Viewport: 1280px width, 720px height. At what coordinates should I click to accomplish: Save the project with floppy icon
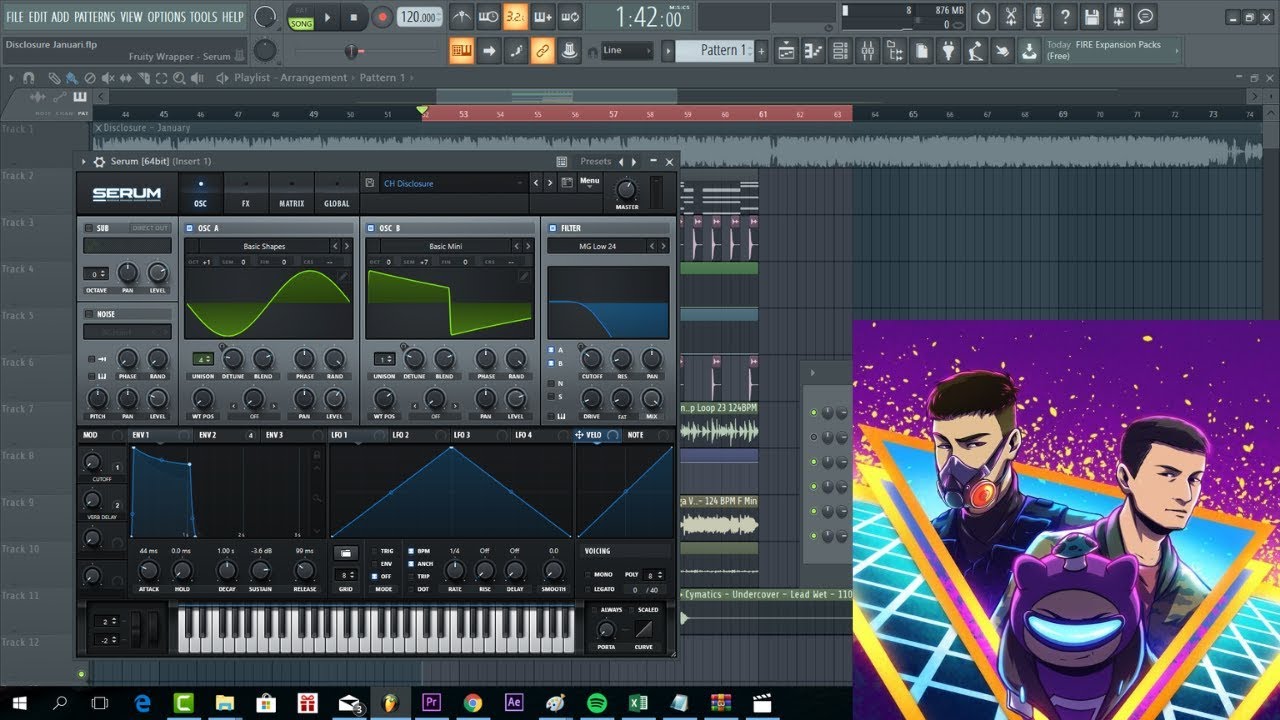(1092, 16)
